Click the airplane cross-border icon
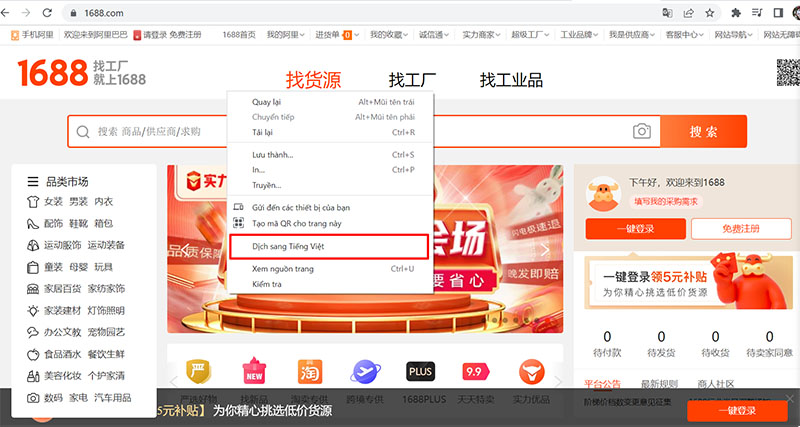 pyautogui.click(x=364, y=372)
